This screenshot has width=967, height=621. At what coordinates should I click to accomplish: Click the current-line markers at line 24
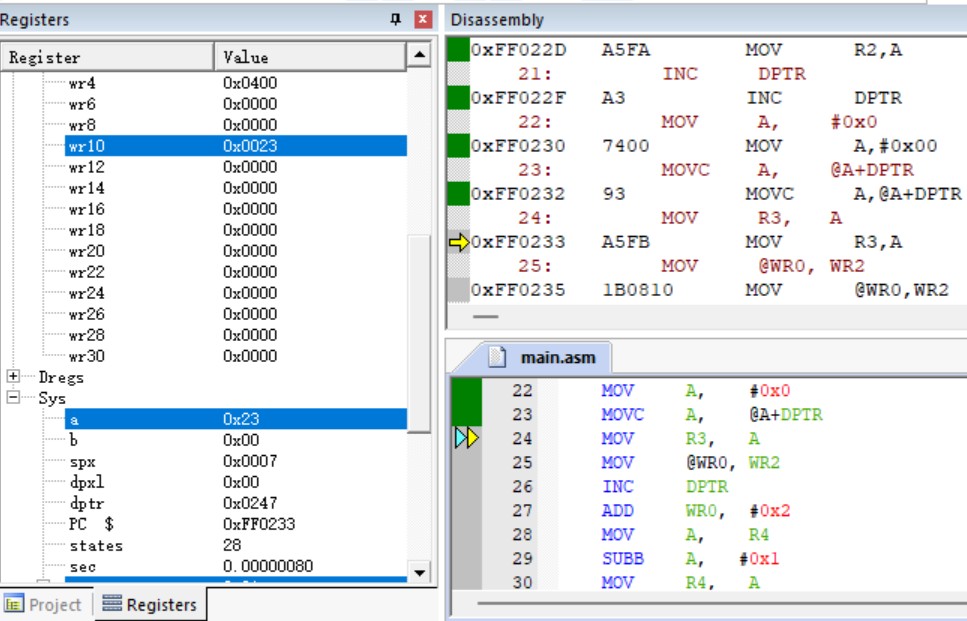(467, 438)
